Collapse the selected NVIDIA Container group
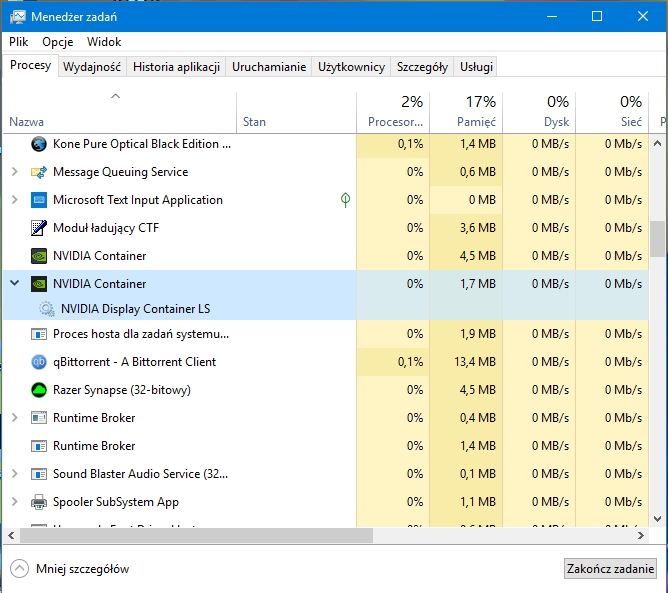The image size is (668, 593). point(15,283)
